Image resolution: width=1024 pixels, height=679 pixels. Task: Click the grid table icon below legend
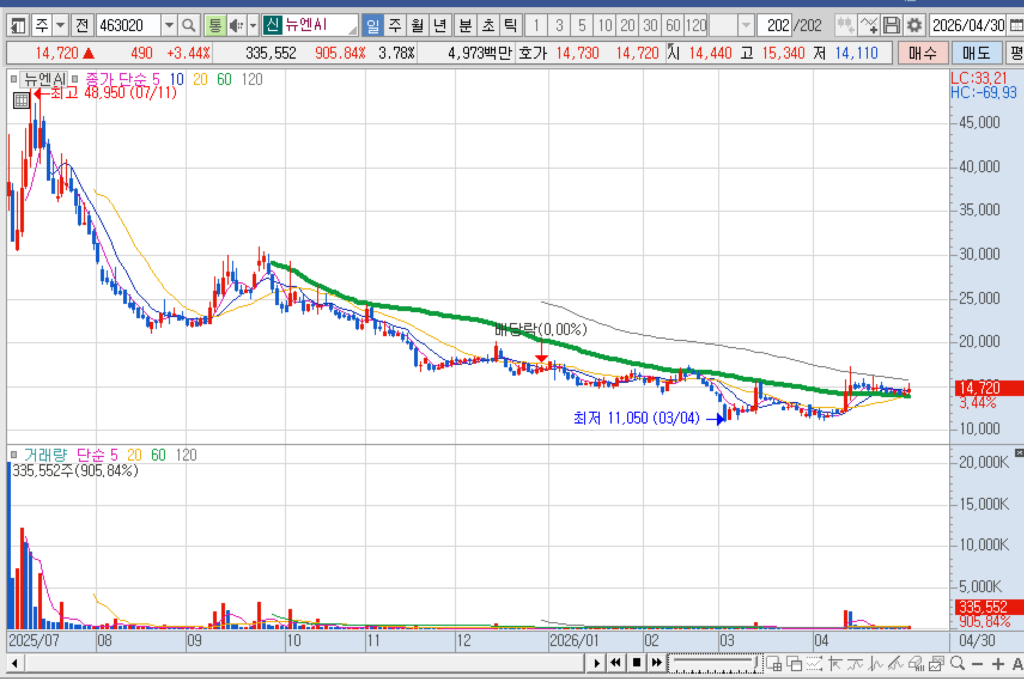click(x=21, y=100)
